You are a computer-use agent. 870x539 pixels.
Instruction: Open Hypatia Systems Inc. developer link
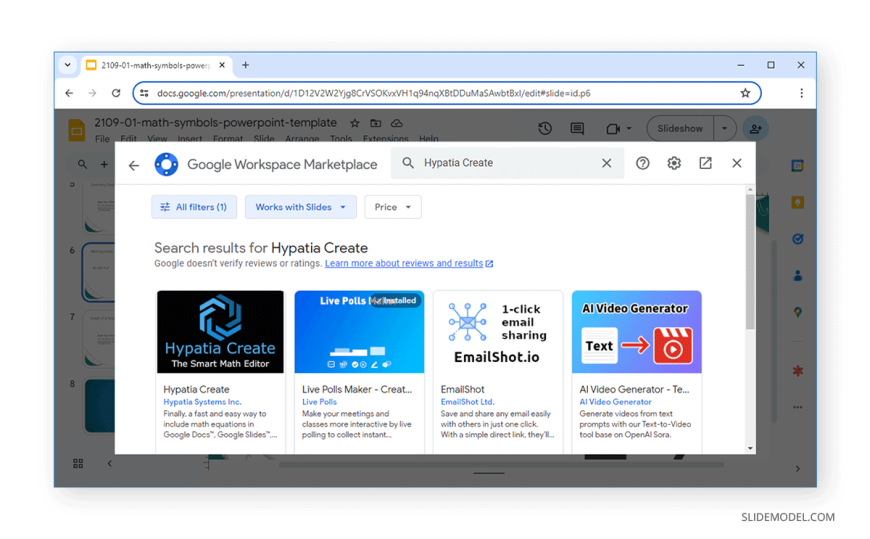pyautogui.click(x=203, y=402)
